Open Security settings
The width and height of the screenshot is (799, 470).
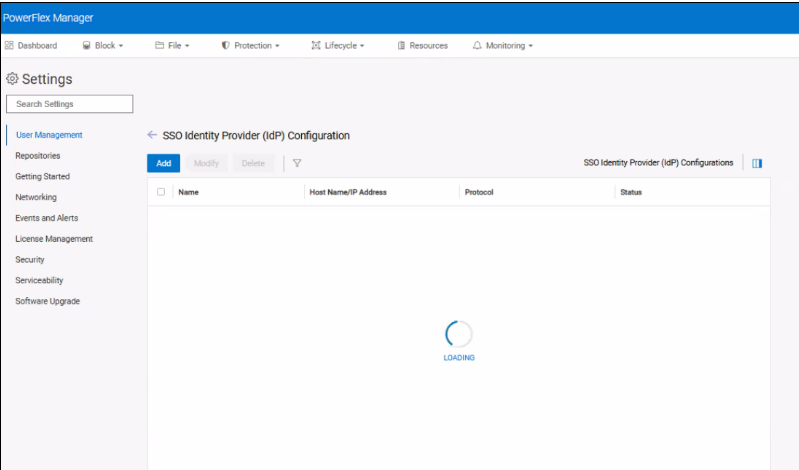30,259
